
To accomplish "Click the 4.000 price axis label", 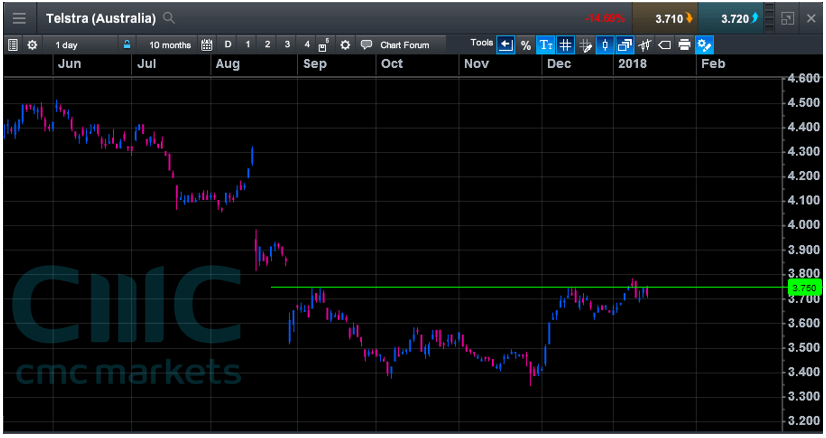I will pyautogui.click(x=804, y=225).
